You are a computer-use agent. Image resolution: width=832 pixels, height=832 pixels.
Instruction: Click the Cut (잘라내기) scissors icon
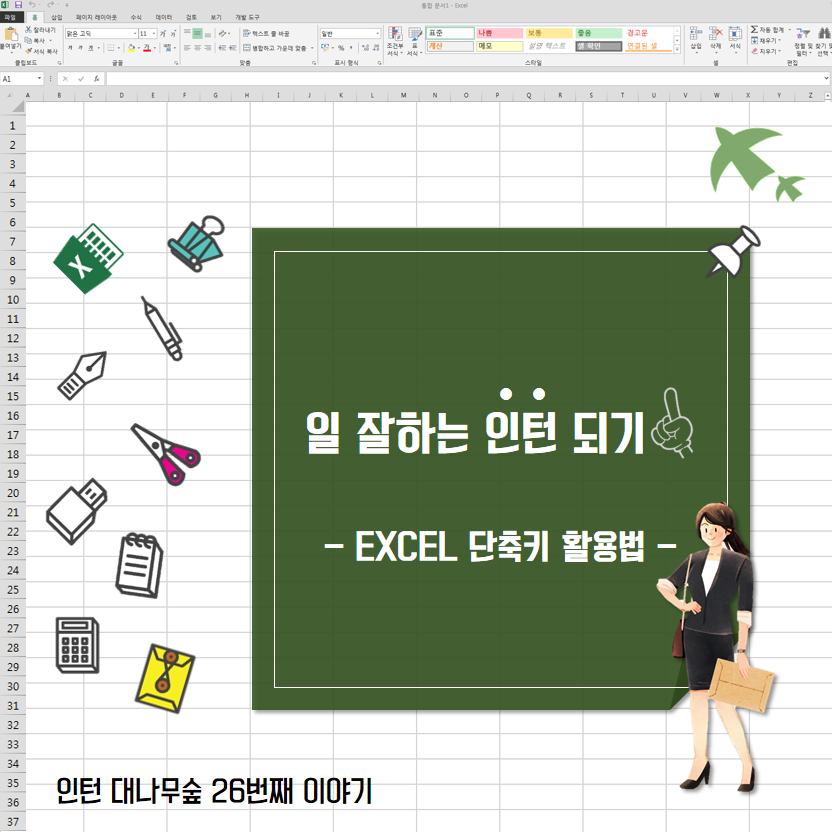coord(29,31)
